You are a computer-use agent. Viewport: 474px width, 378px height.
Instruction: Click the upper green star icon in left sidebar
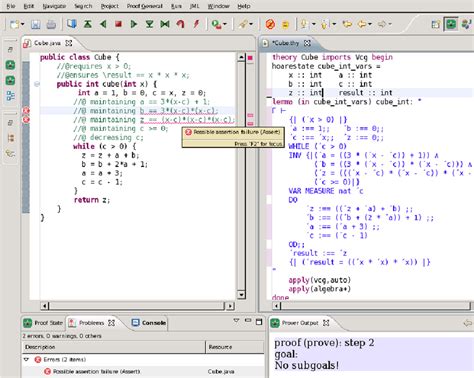pos(10,65)
